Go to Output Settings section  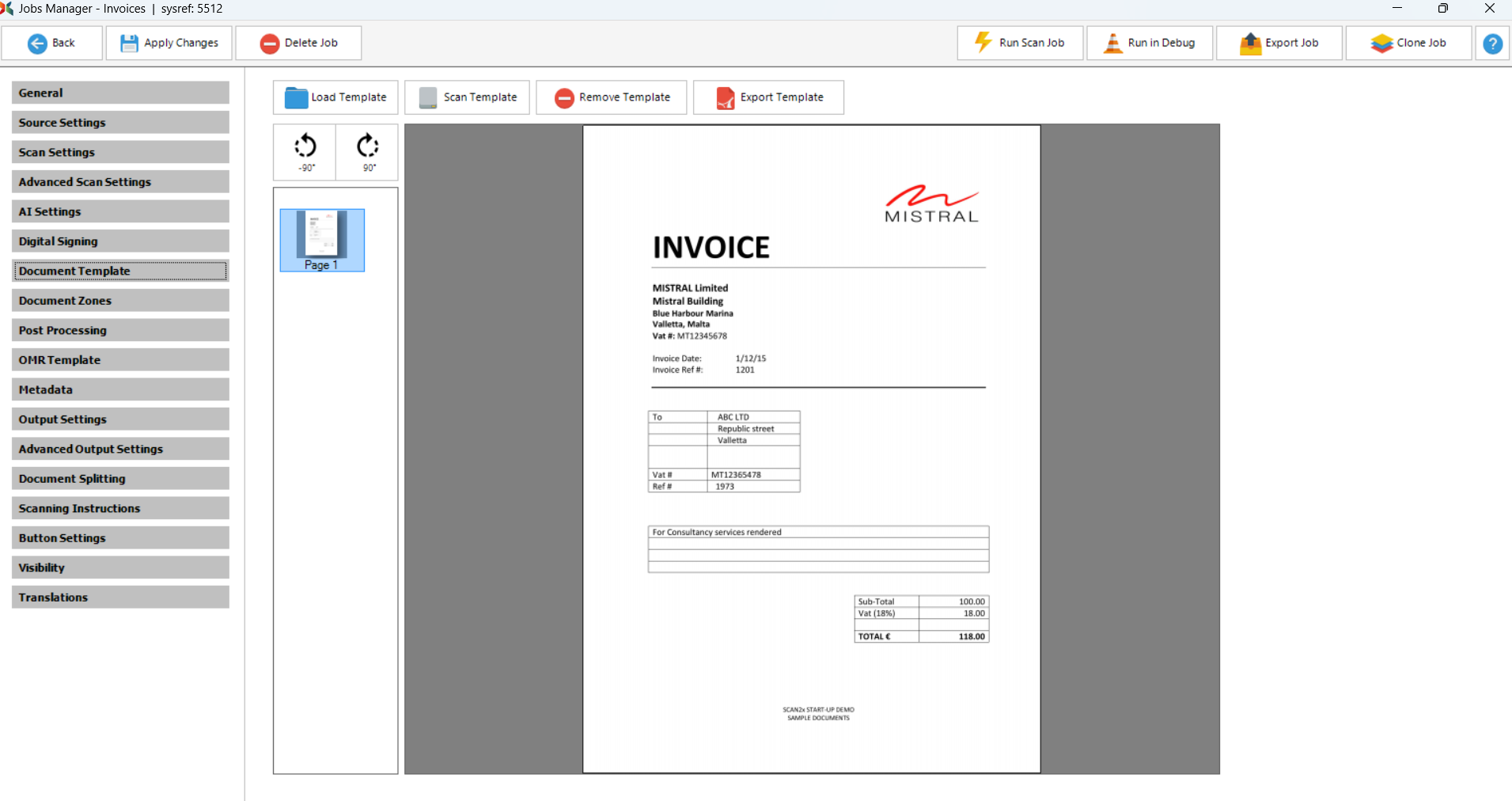120,419
